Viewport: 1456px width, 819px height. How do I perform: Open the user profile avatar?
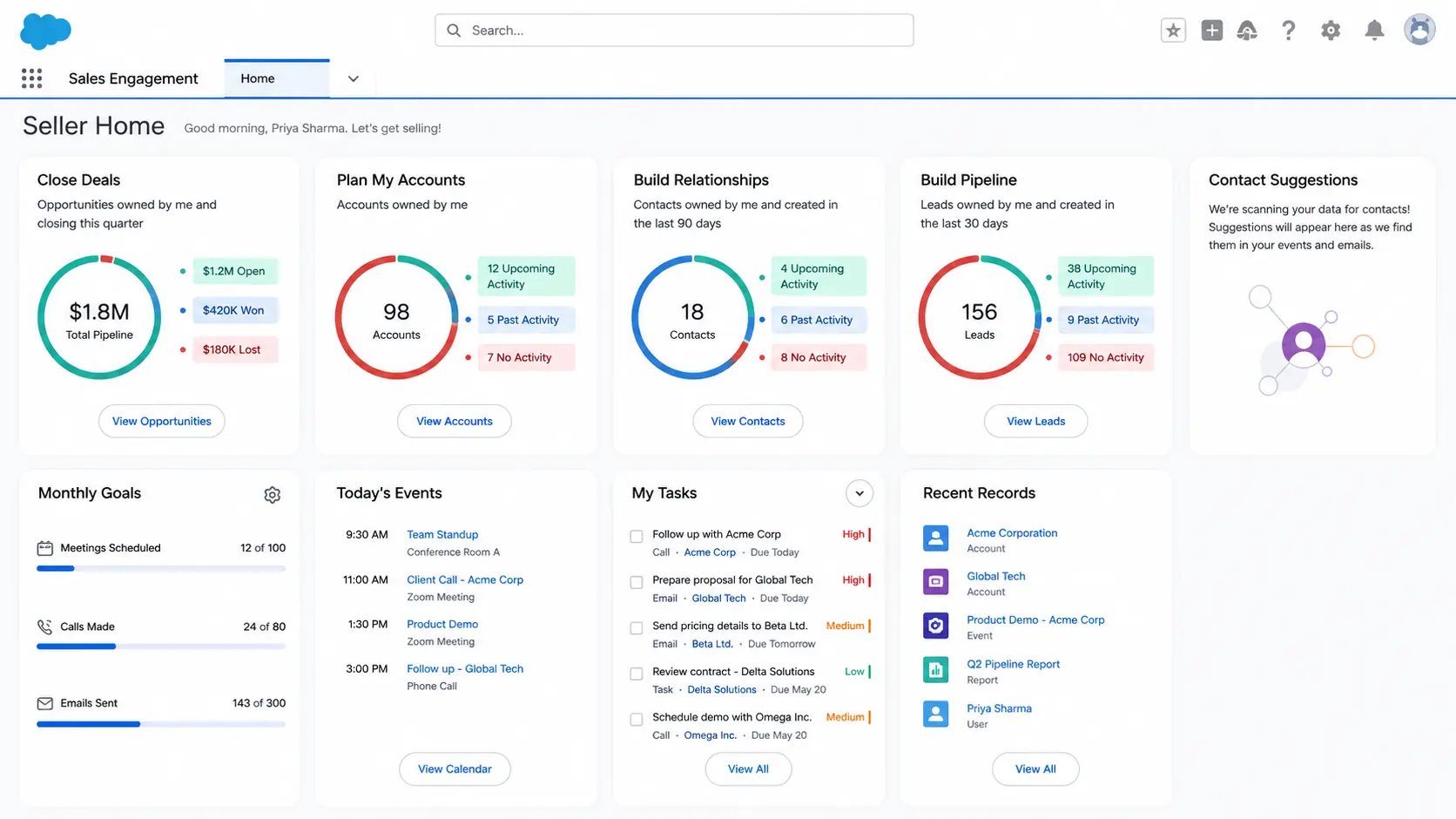[x=1419, y=30]
